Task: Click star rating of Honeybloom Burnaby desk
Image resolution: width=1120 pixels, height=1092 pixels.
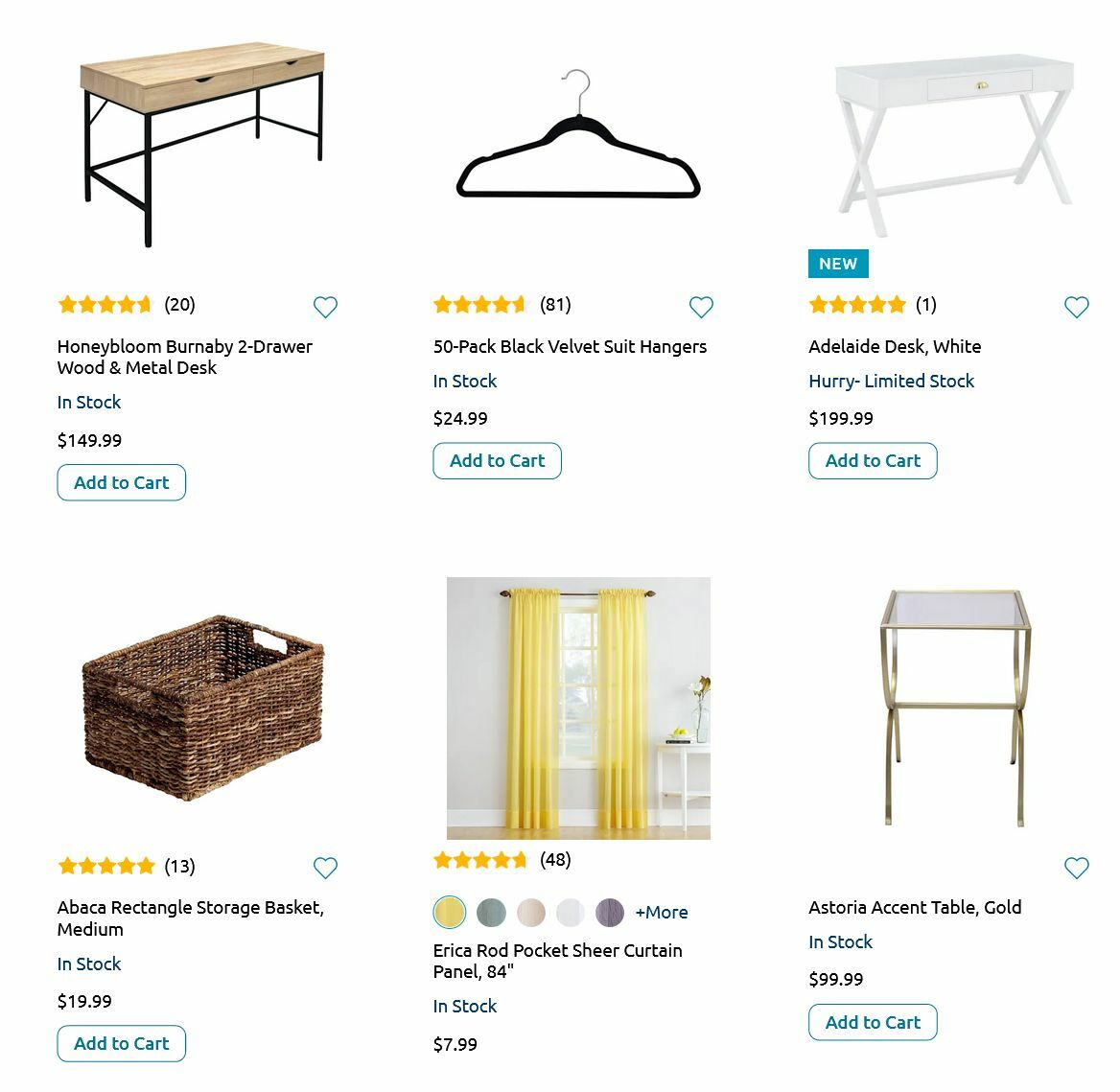Action: (105, 305)
